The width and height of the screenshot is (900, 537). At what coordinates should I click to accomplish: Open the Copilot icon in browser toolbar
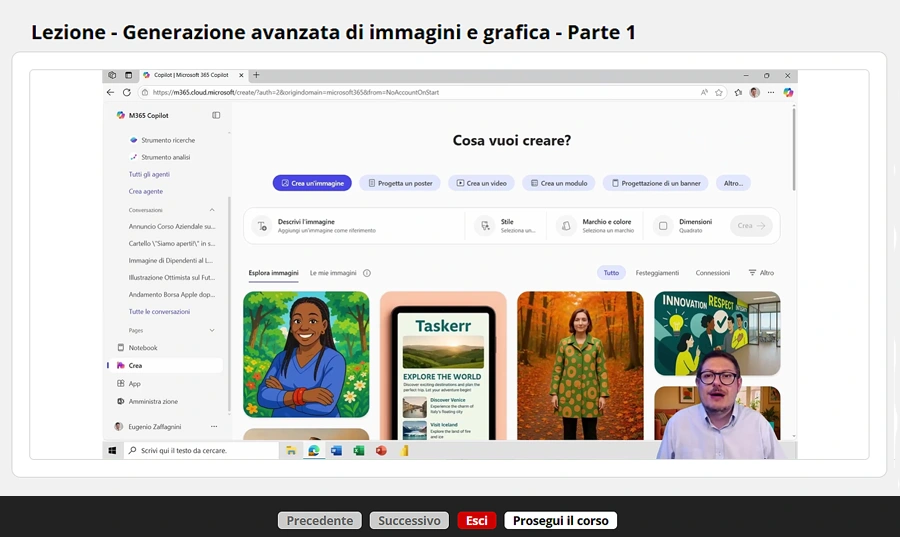pos(788,92)
